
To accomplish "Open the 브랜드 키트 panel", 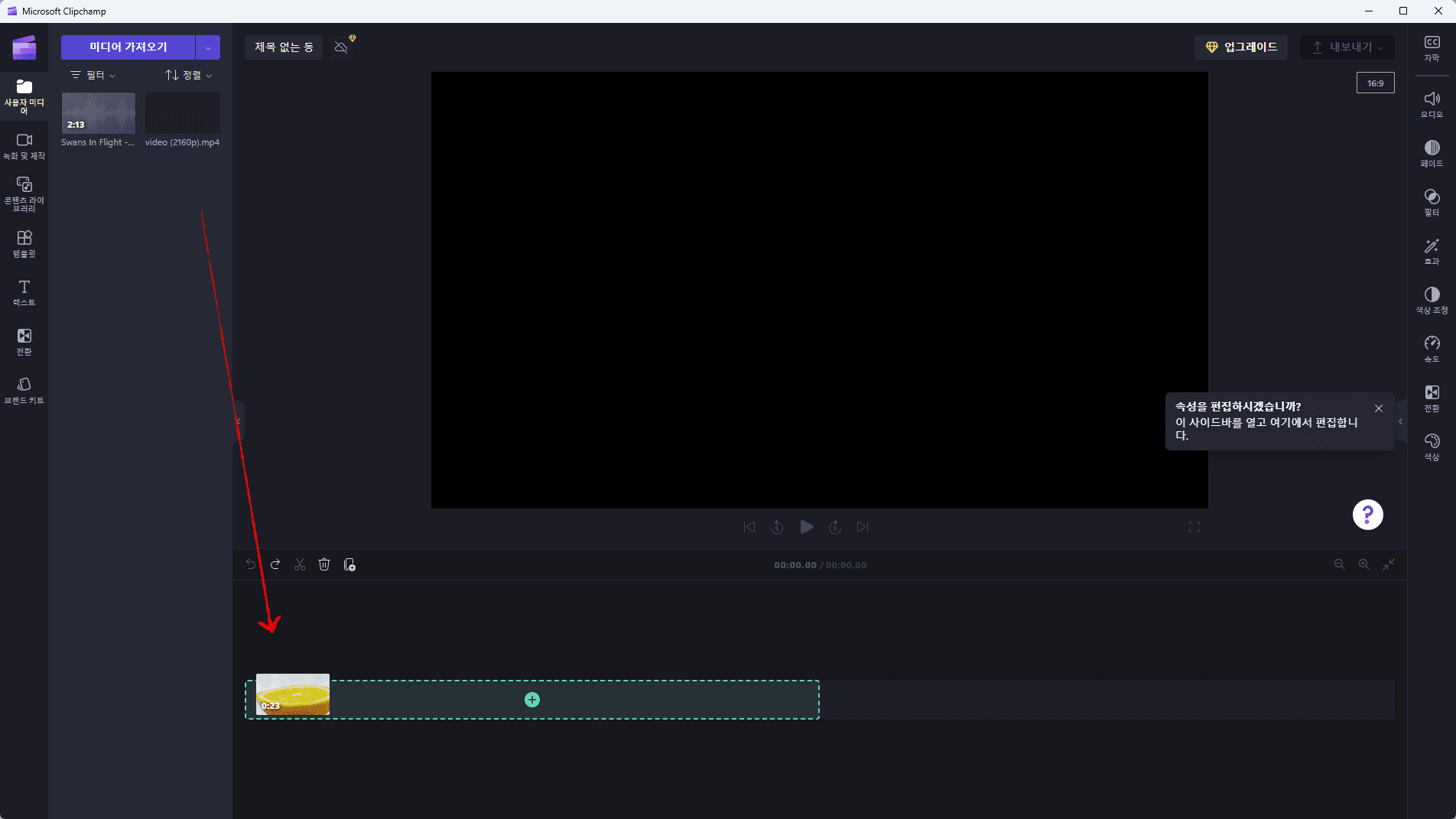I will coord(24,391).
